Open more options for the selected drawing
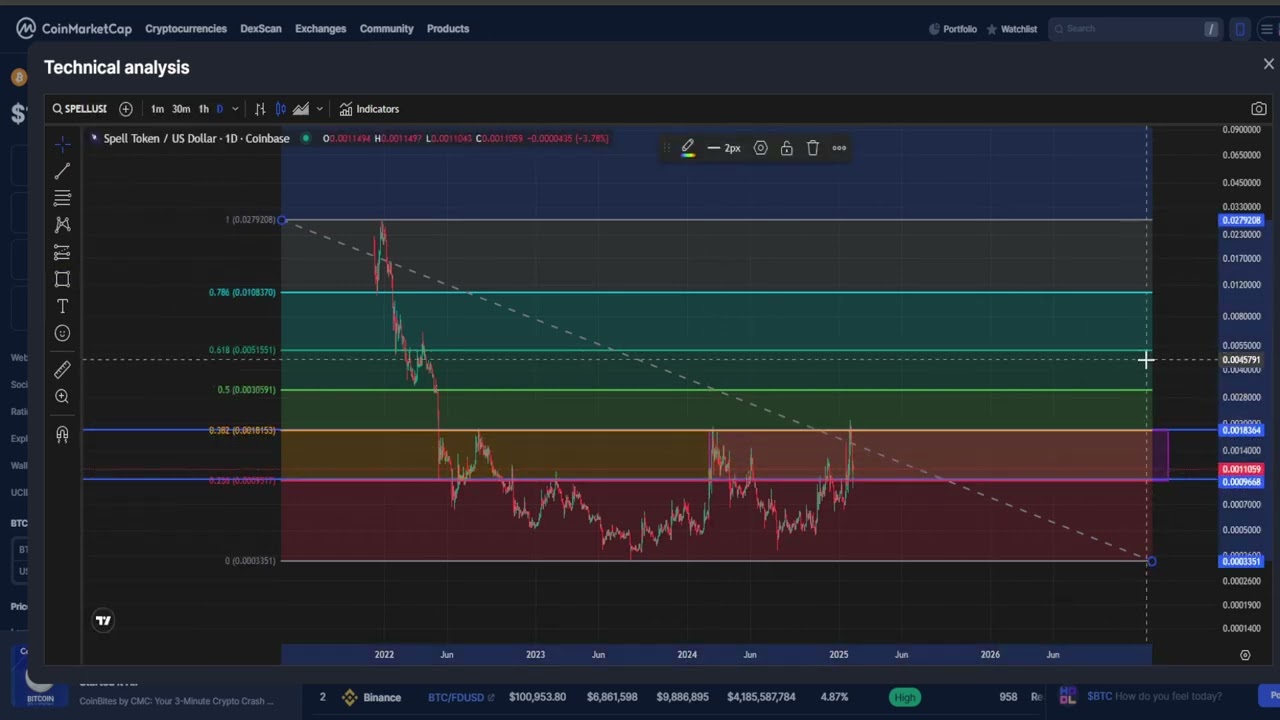The width and height of the screenshot is (1280, 720). [x=839, y=148]
